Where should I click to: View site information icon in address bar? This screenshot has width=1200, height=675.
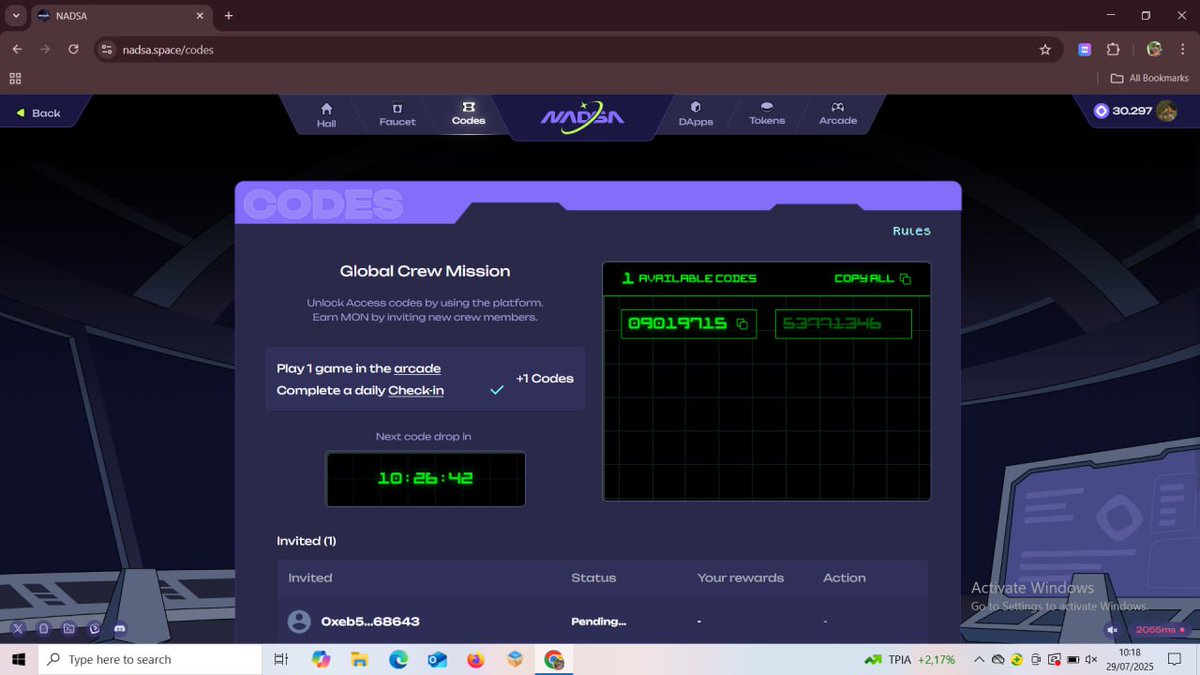(107, 49)
